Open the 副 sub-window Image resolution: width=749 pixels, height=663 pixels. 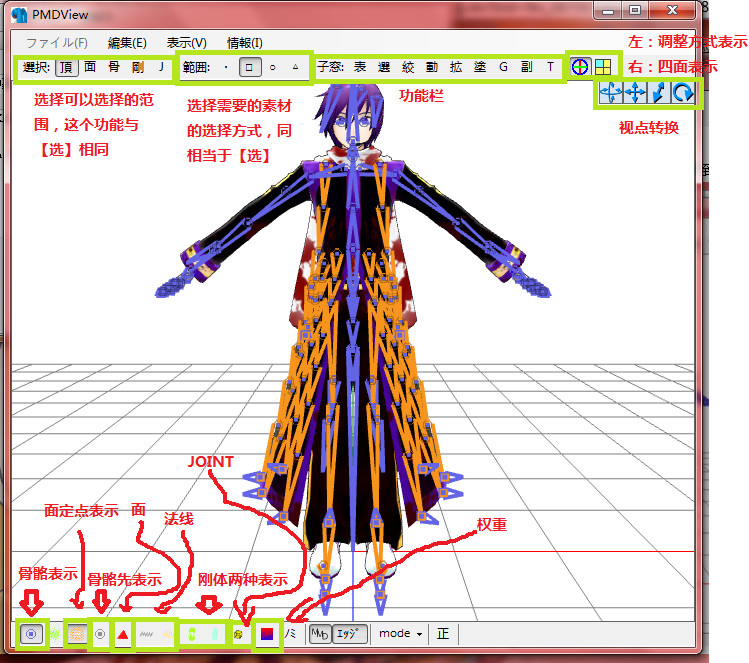pos(526,67)
